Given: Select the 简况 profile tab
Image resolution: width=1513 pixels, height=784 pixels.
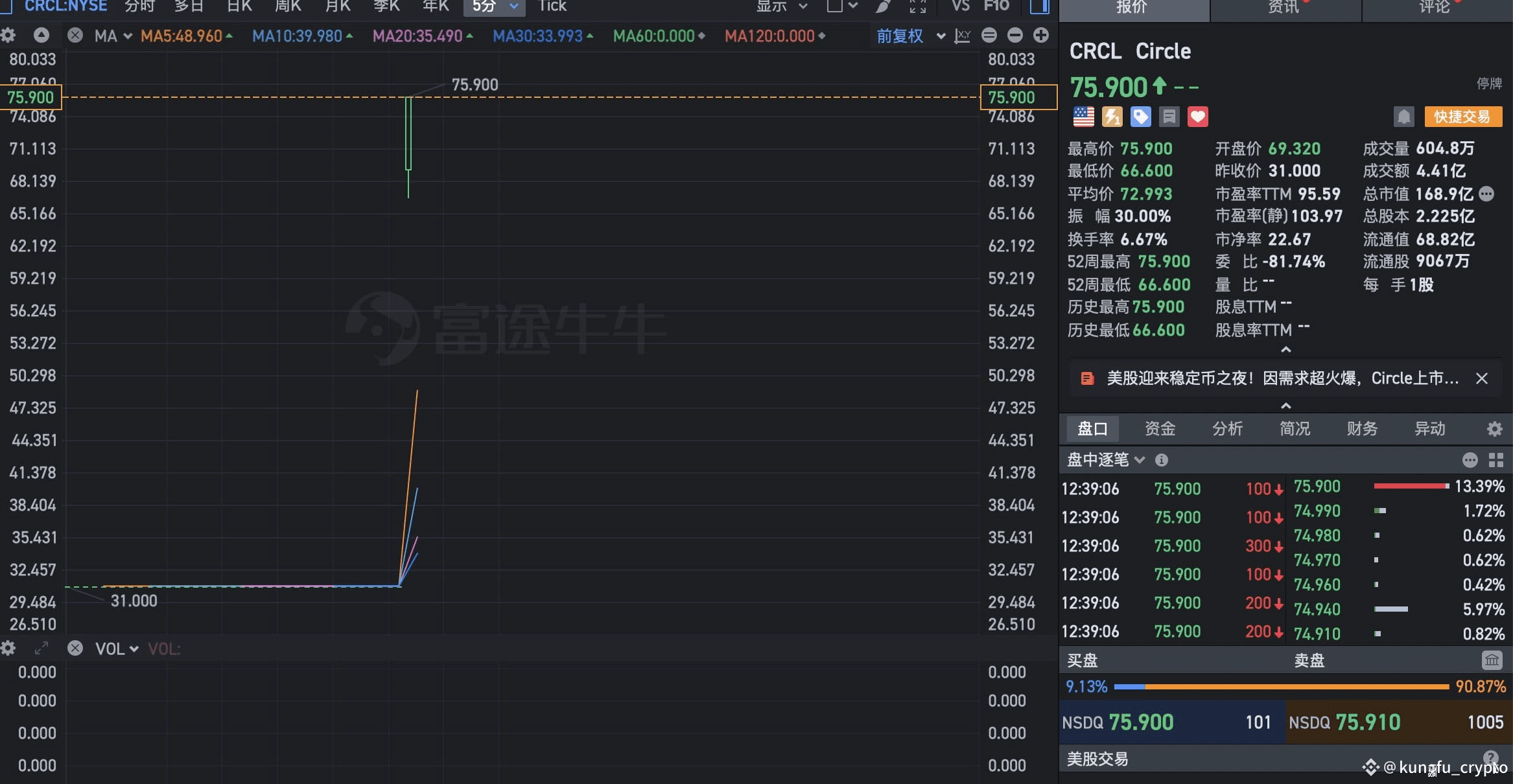Looking at the screenshot, I should coord(1295,428).
